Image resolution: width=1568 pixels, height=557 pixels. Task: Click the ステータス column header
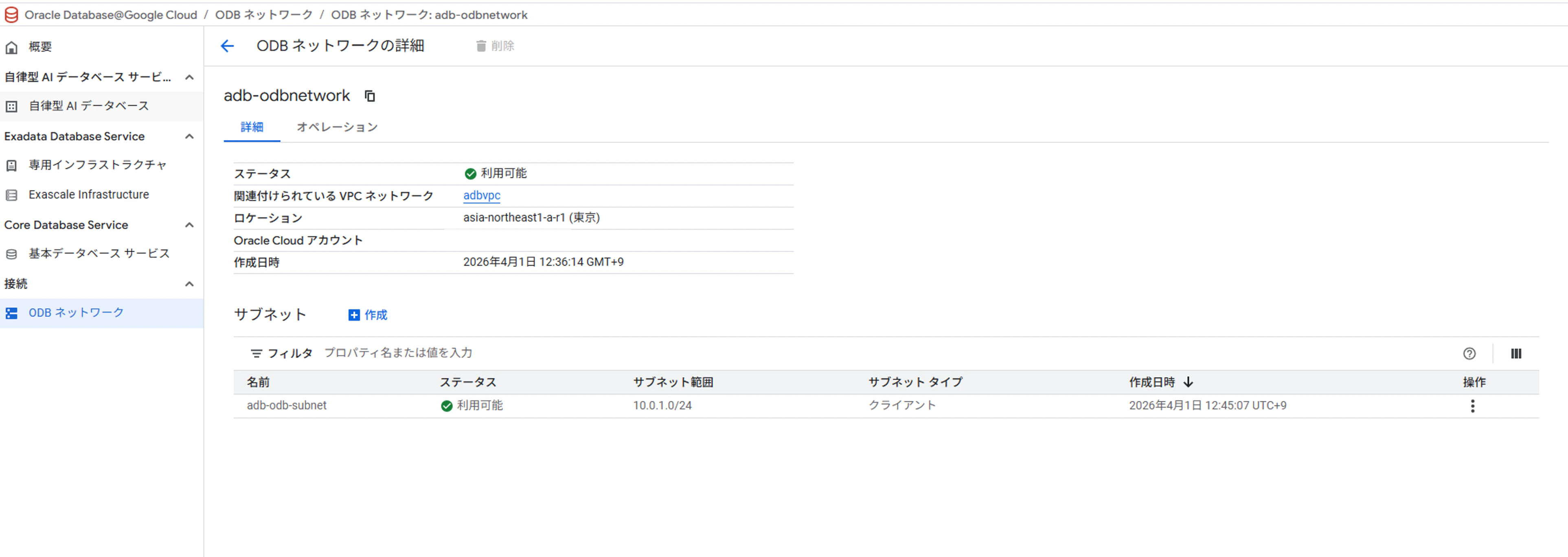point(468,382)
